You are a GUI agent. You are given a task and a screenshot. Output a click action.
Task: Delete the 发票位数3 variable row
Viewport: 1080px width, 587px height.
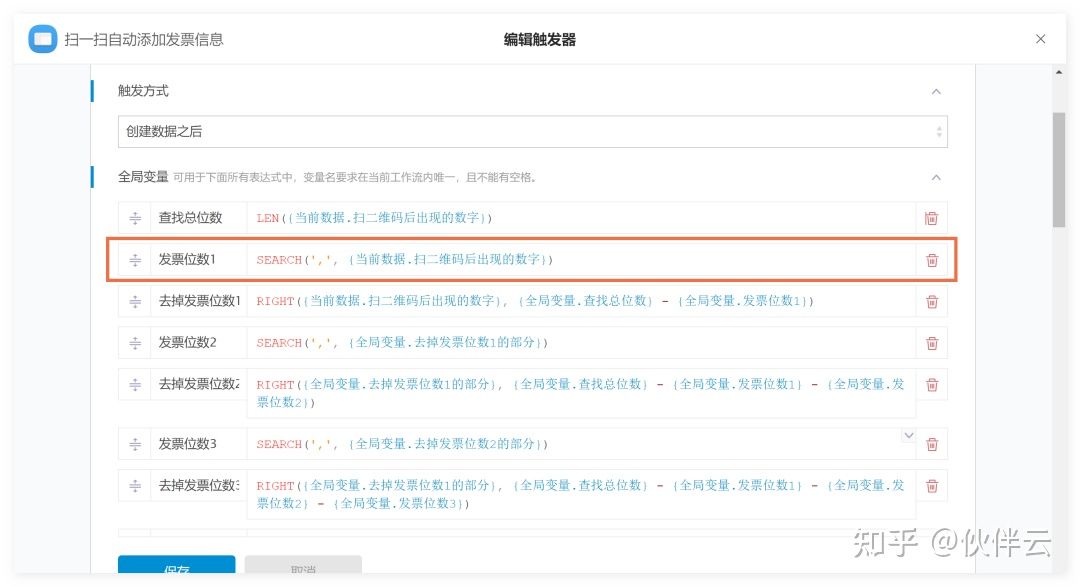932,444
